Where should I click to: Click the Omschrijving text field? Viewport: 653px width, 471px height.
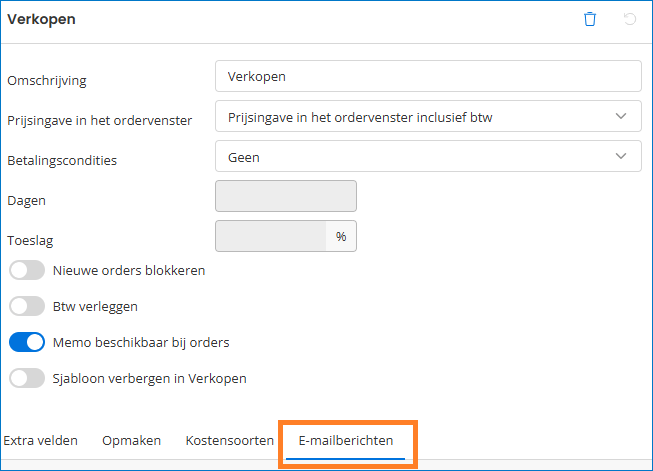click(427, 76)
